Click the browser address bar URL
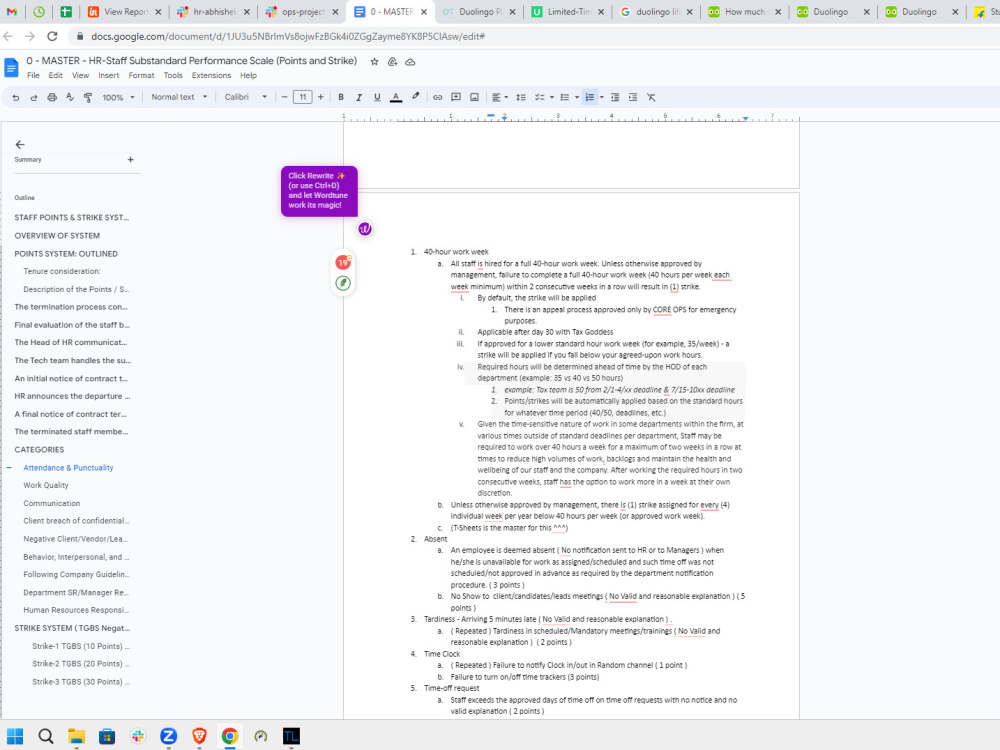 (288, 36)
